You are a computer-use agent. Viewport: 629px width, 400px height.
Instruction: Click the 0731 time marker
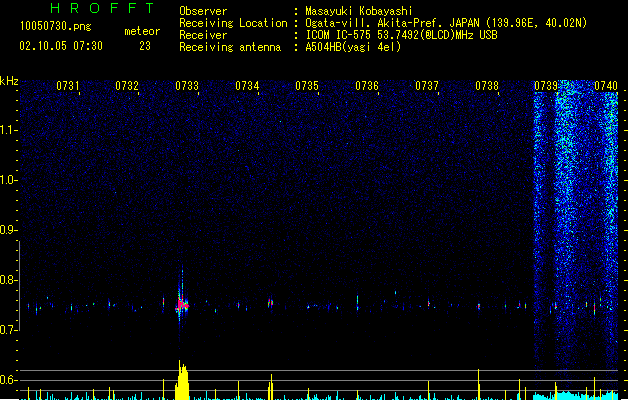[x=67, y=86]
